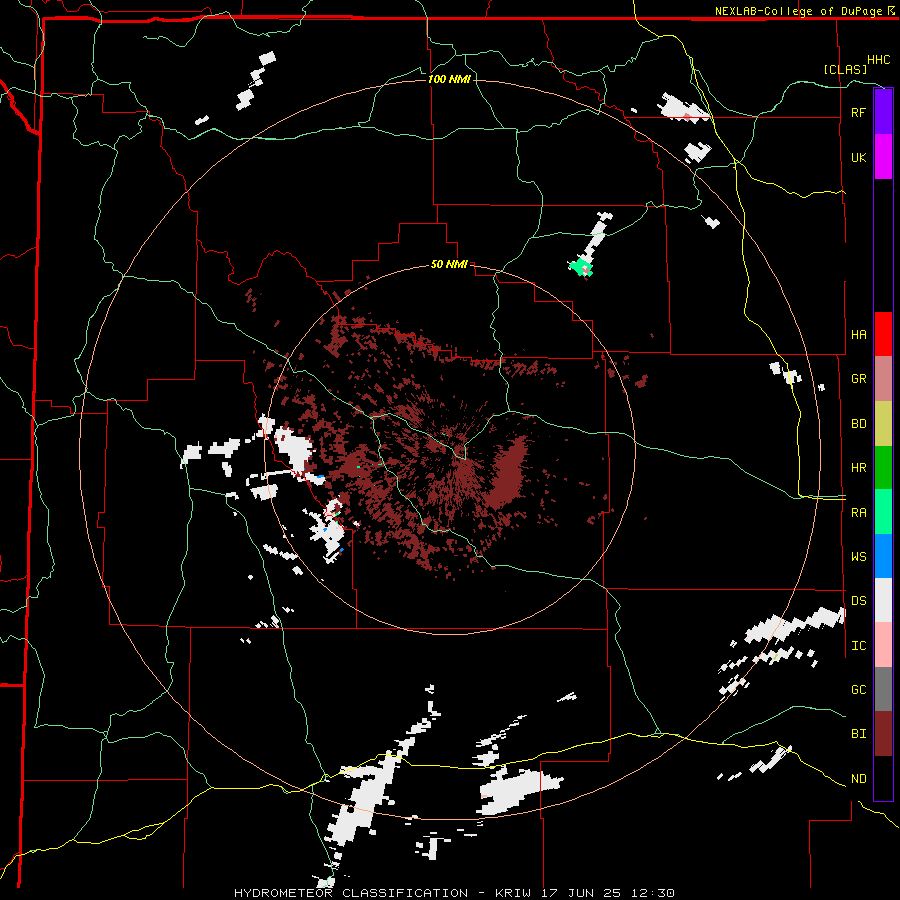Click the HR legend label

tap(858, 468)
